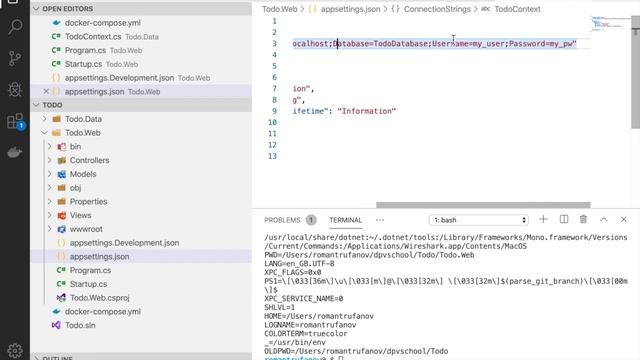640x360 pixels.
Task: Click ConnectionStrings in the breadcrumb
Action: click(x=437, y=9)
